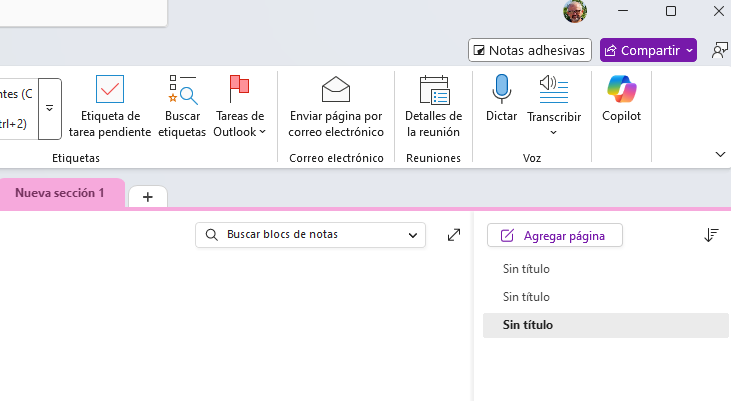Viewport: 731px width, 401px height.
Task: Expand the tags gallery dropdown arrow
Action: 49,109
